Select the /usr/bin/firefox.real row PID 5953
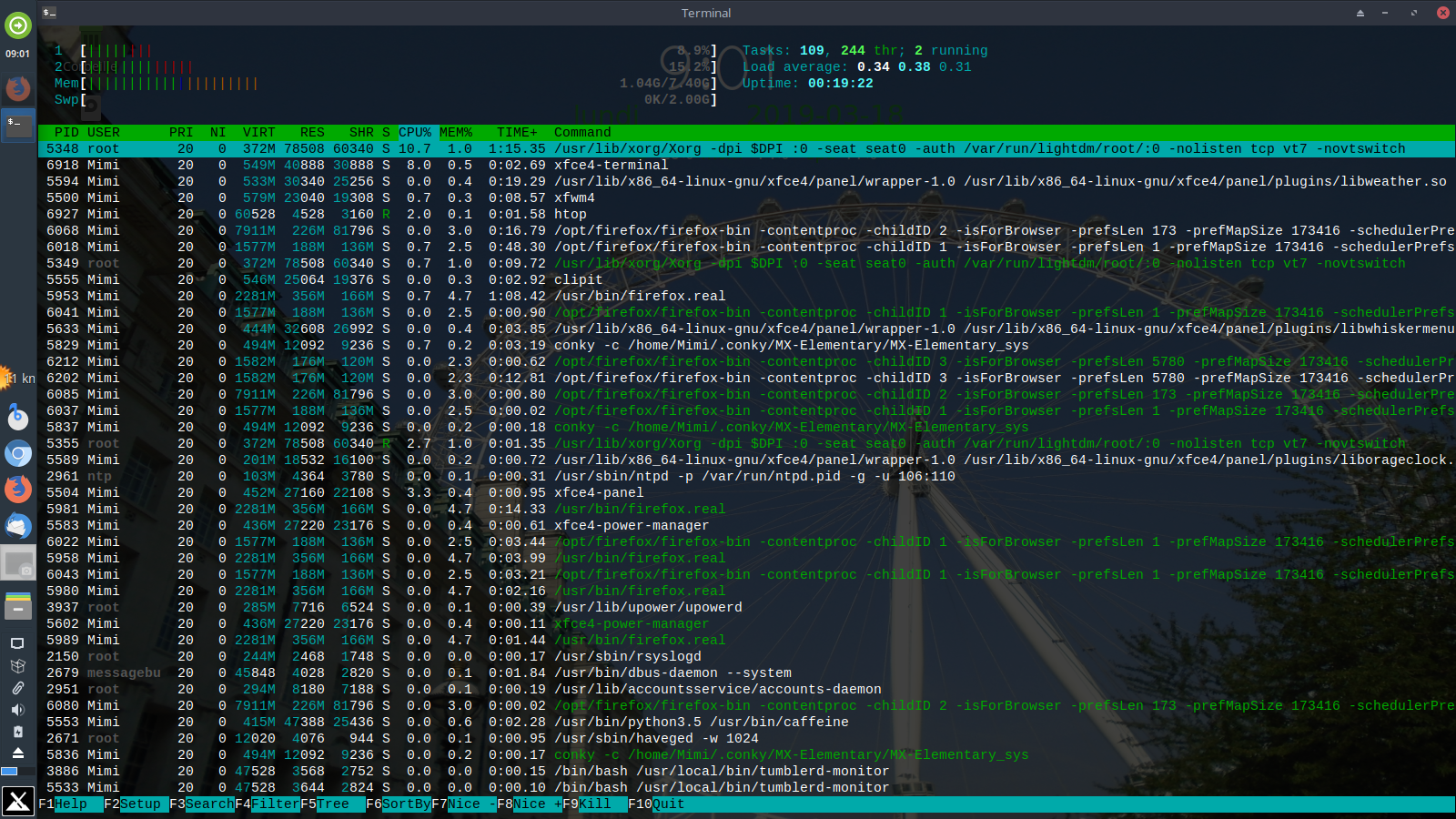The width and height of the screenshot is (1456, 819). coord(746,297)
